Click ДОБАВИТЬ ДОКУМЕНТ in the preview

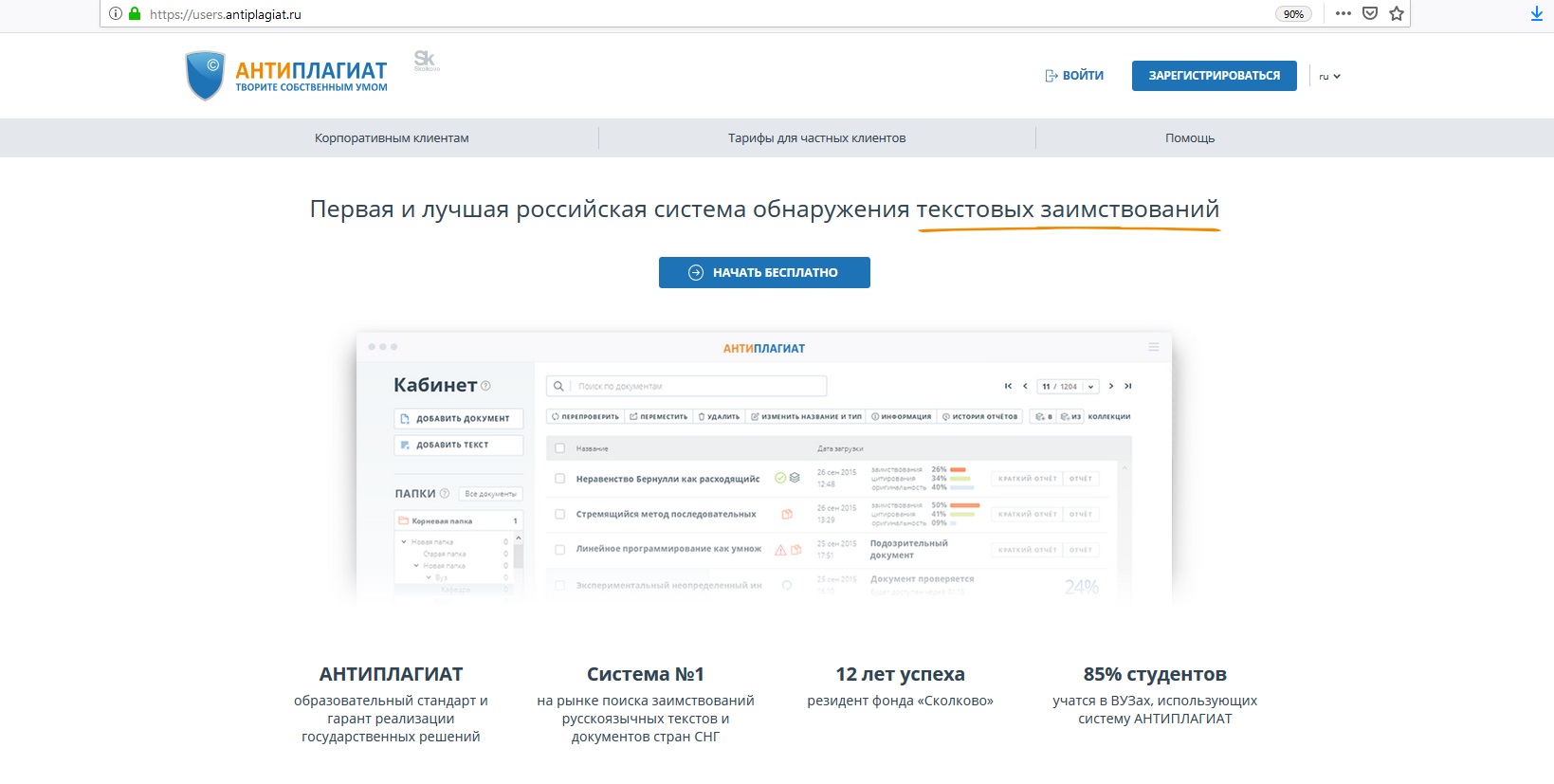tap(459, 418)
